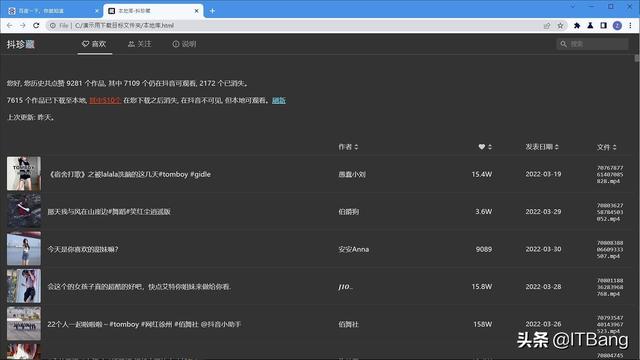Viewport: 640px width, 360px height.
Task: Click the search box in the page header
Action: point(592,44)
